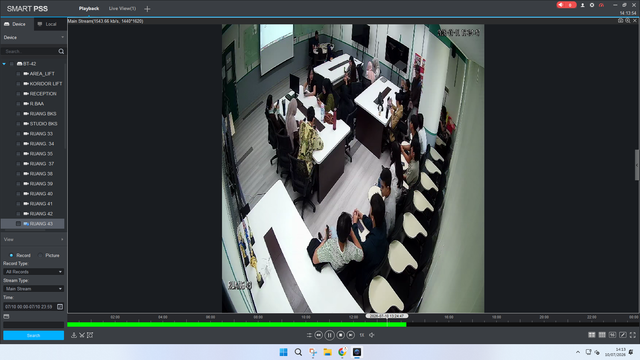640x360 pixels.
Task: Open the Stream Type Main Stream dropdown
Action: click(33, 289)
